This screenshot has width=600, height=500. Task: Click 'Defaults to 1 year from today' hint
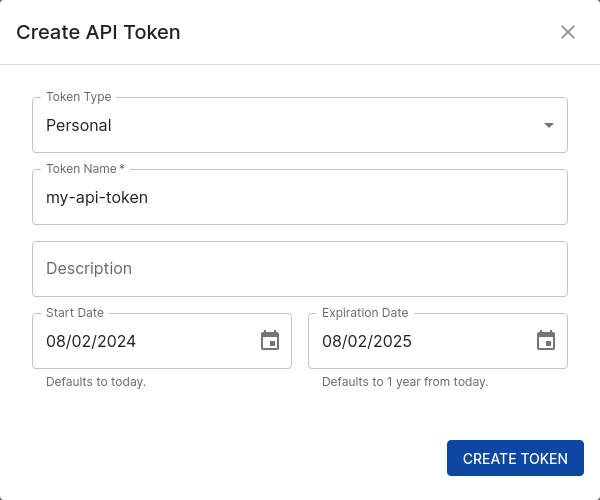click(405, 382)
